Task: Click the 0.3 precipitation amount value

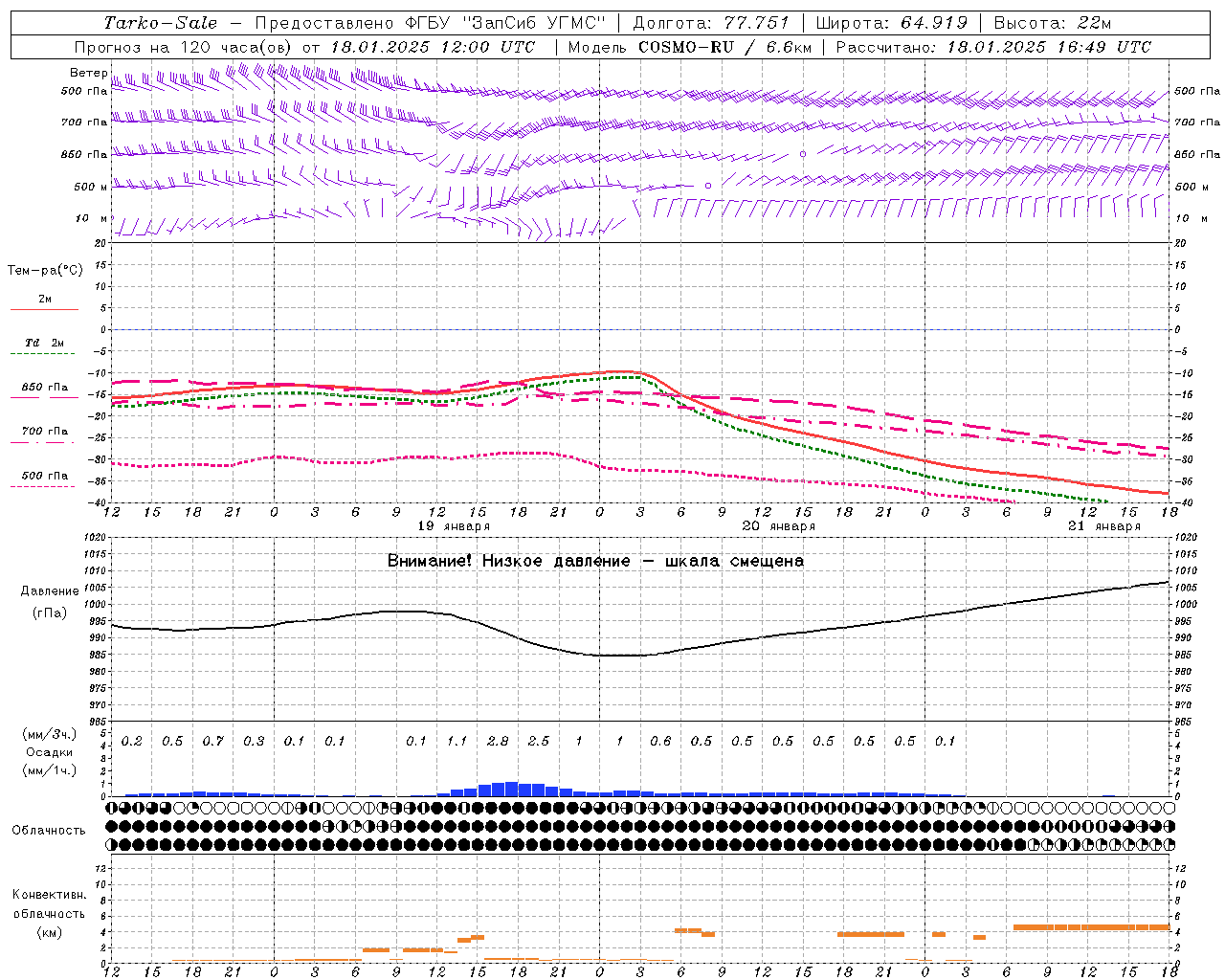Action: point(254,742)
